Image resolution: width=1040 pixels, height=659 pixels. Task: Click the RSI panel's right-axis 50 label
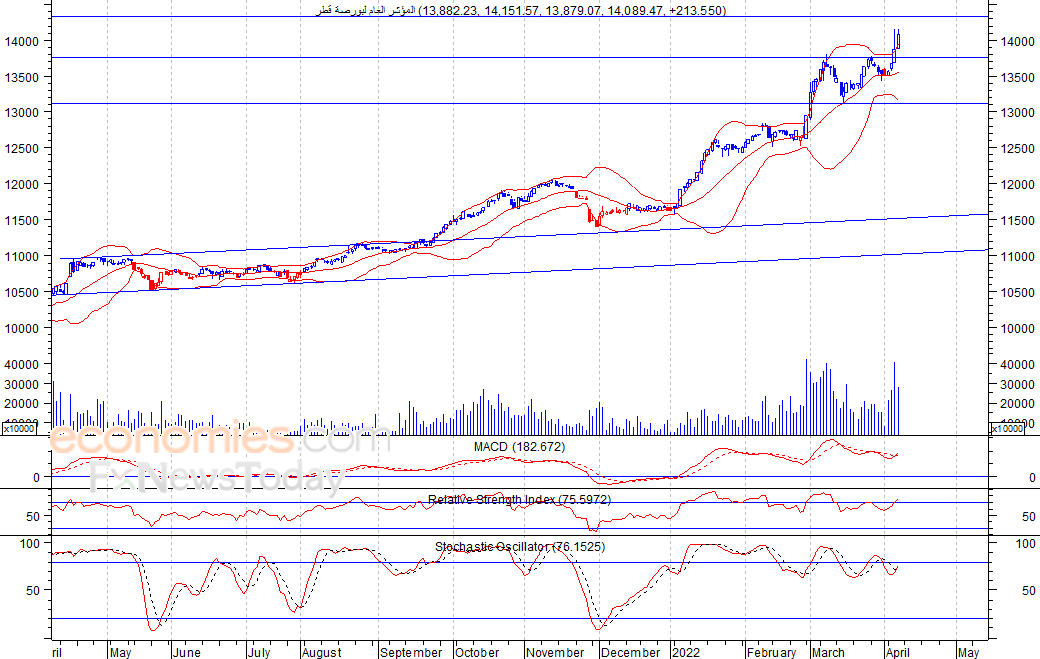[x=1028, y=516]
